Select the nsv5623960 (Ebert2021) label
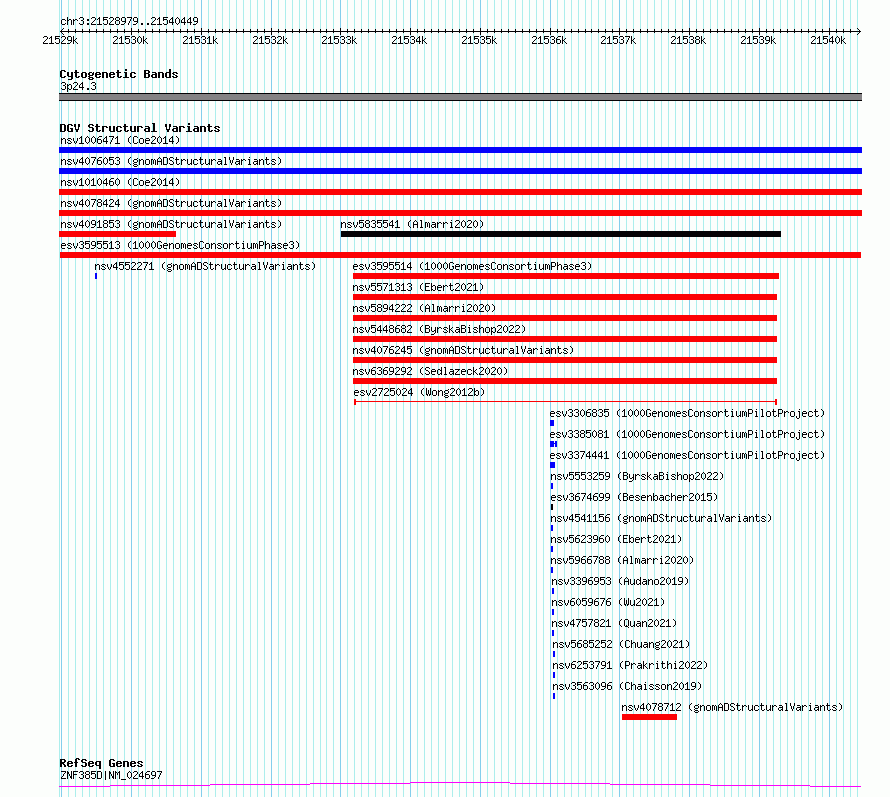 click(x=616, y=539)
